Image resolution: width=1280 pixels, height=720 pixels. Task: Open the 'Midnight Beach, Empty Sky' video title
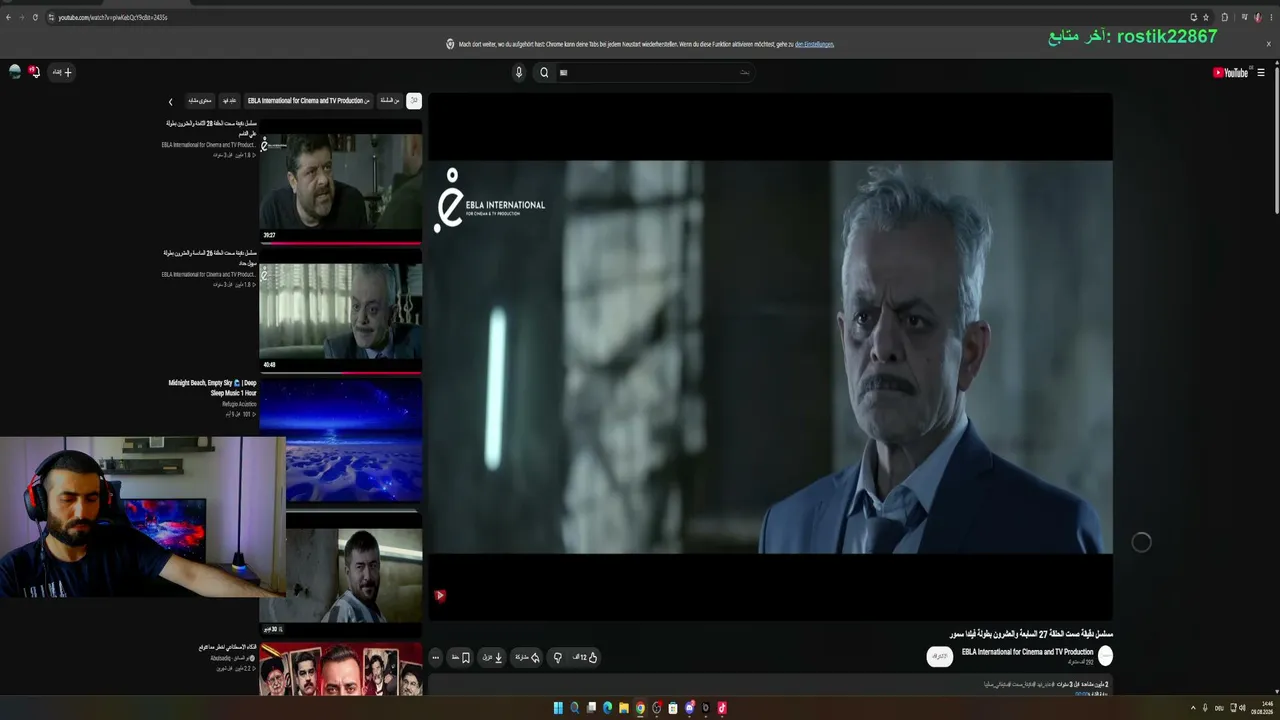(x=213, y=388)
